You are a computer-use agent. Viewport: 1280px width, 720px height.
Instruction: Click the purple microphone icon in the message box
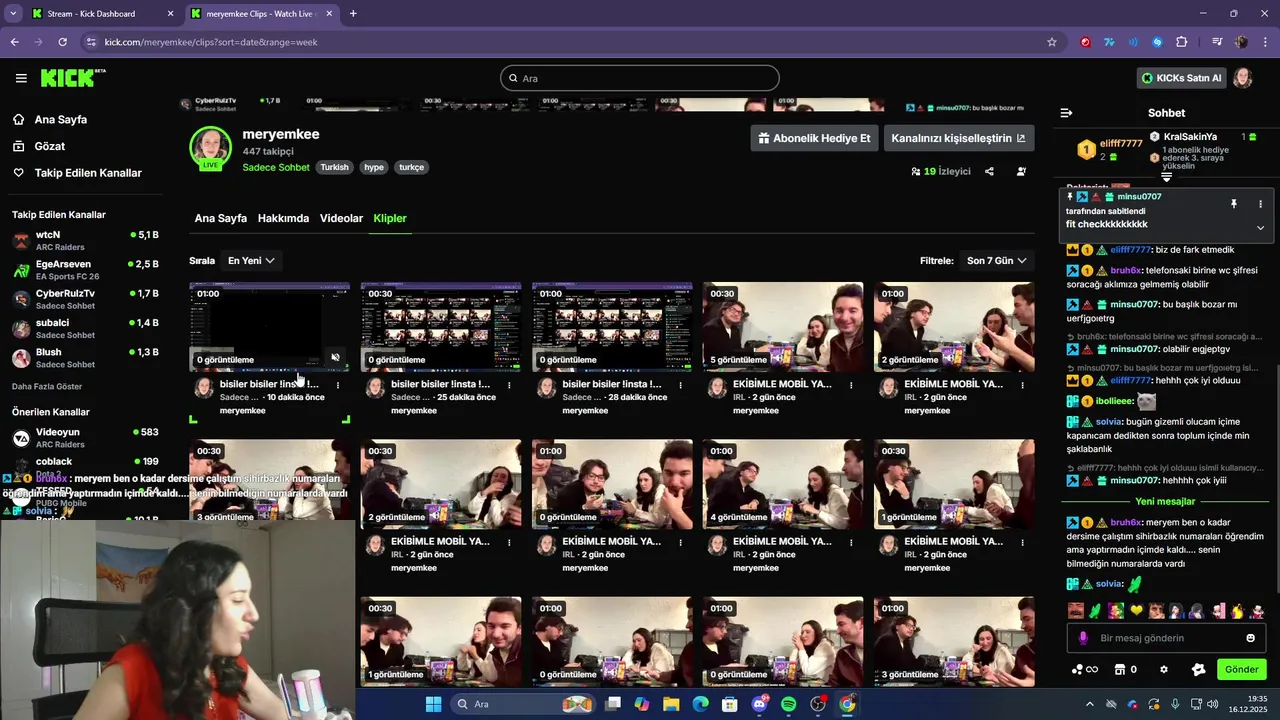click(x=1083, y=638)
